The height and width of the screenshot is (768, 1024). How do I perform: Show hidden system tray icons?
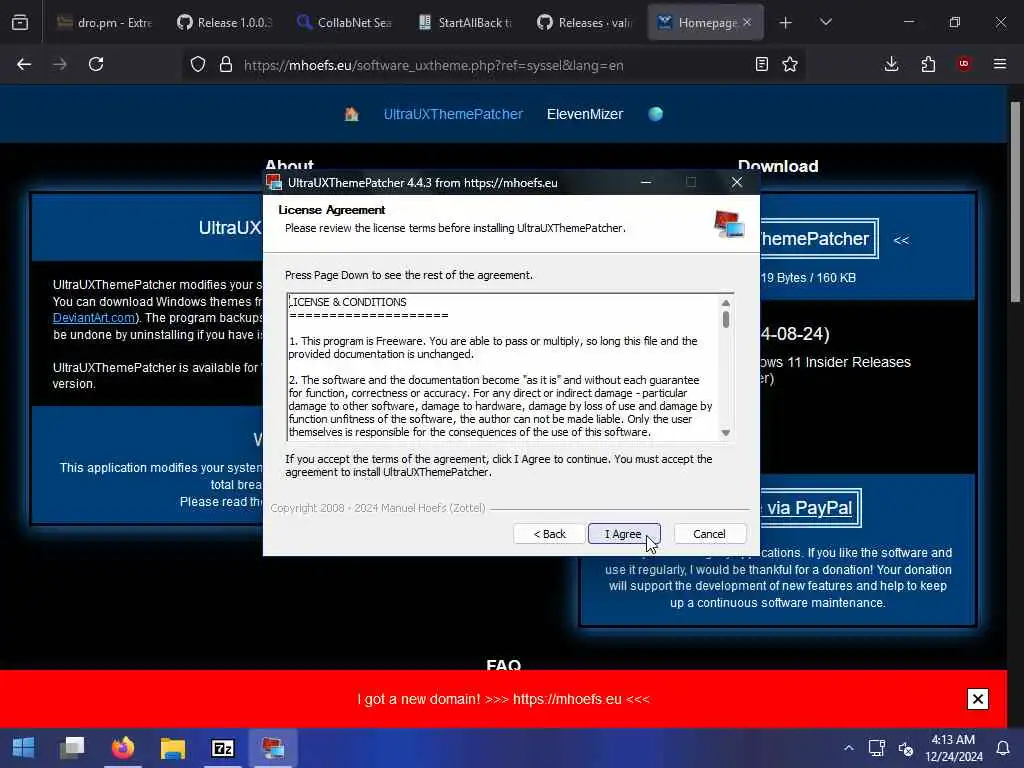(x=848, y=748)
